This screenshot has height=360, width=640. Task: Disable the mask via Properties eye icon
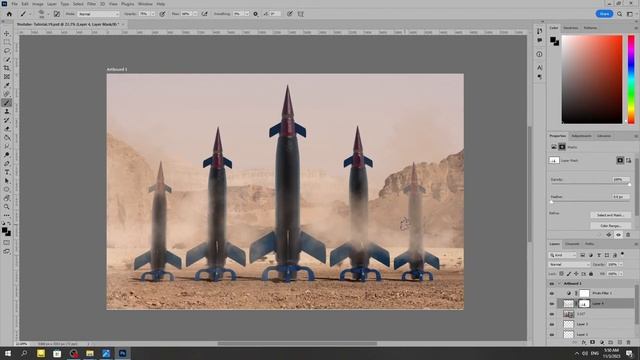618,235
